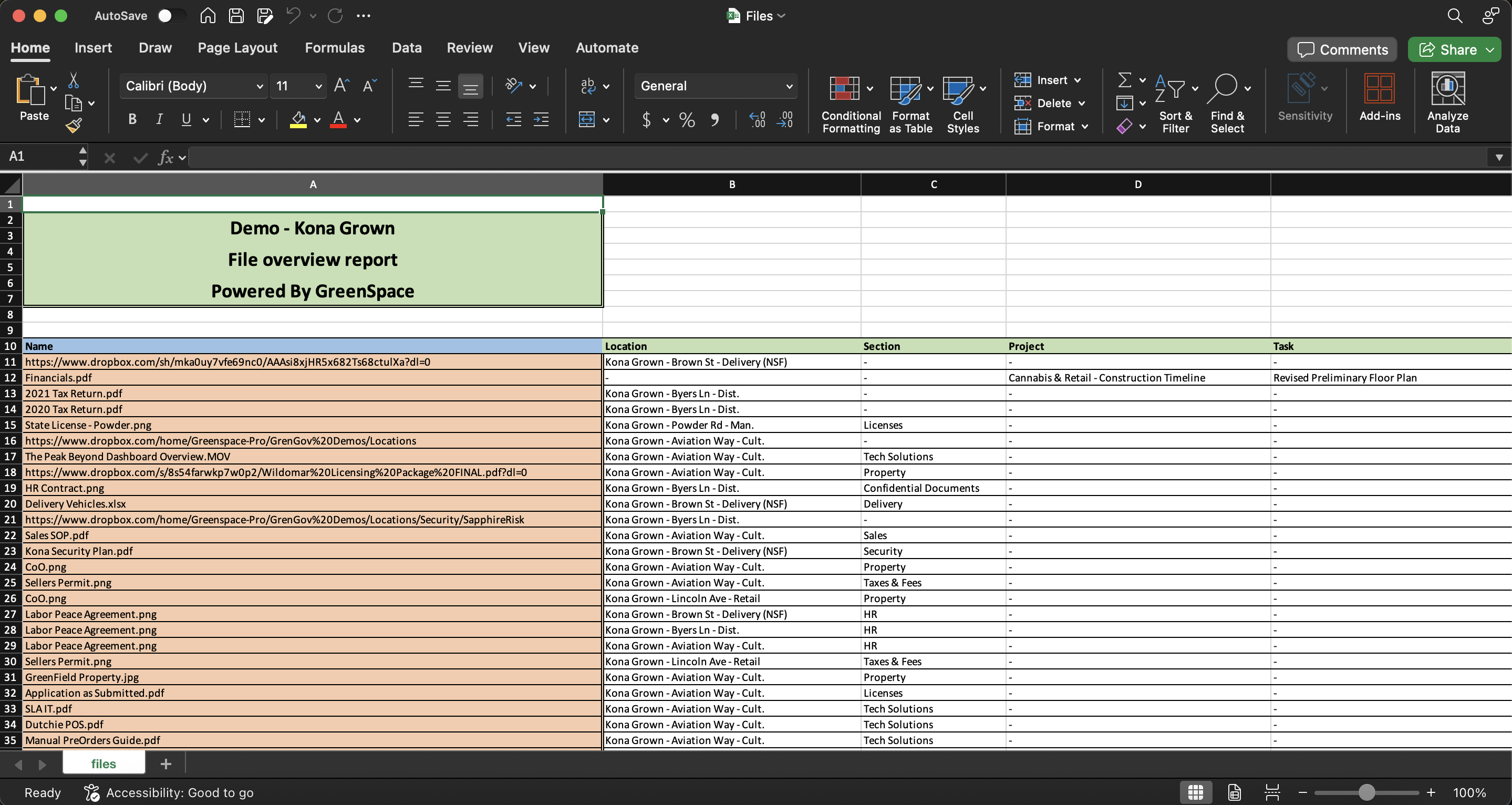The height and width of the screenshot is (805, 1512).
Task: Apply percent style
Action: click(687, 120)
